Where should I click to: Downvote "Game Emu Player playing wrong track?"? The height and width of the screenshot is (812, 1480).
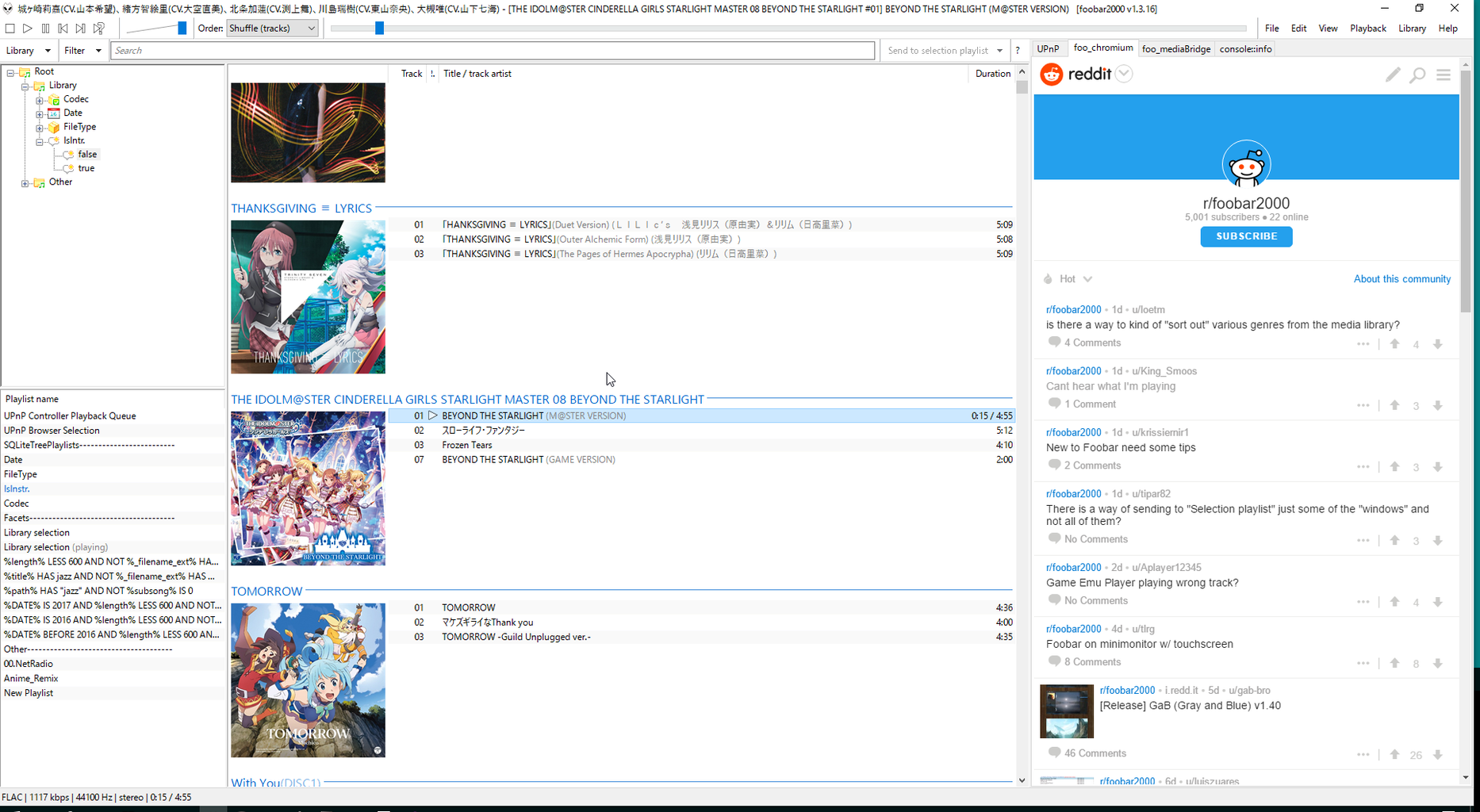[1437, 602]
